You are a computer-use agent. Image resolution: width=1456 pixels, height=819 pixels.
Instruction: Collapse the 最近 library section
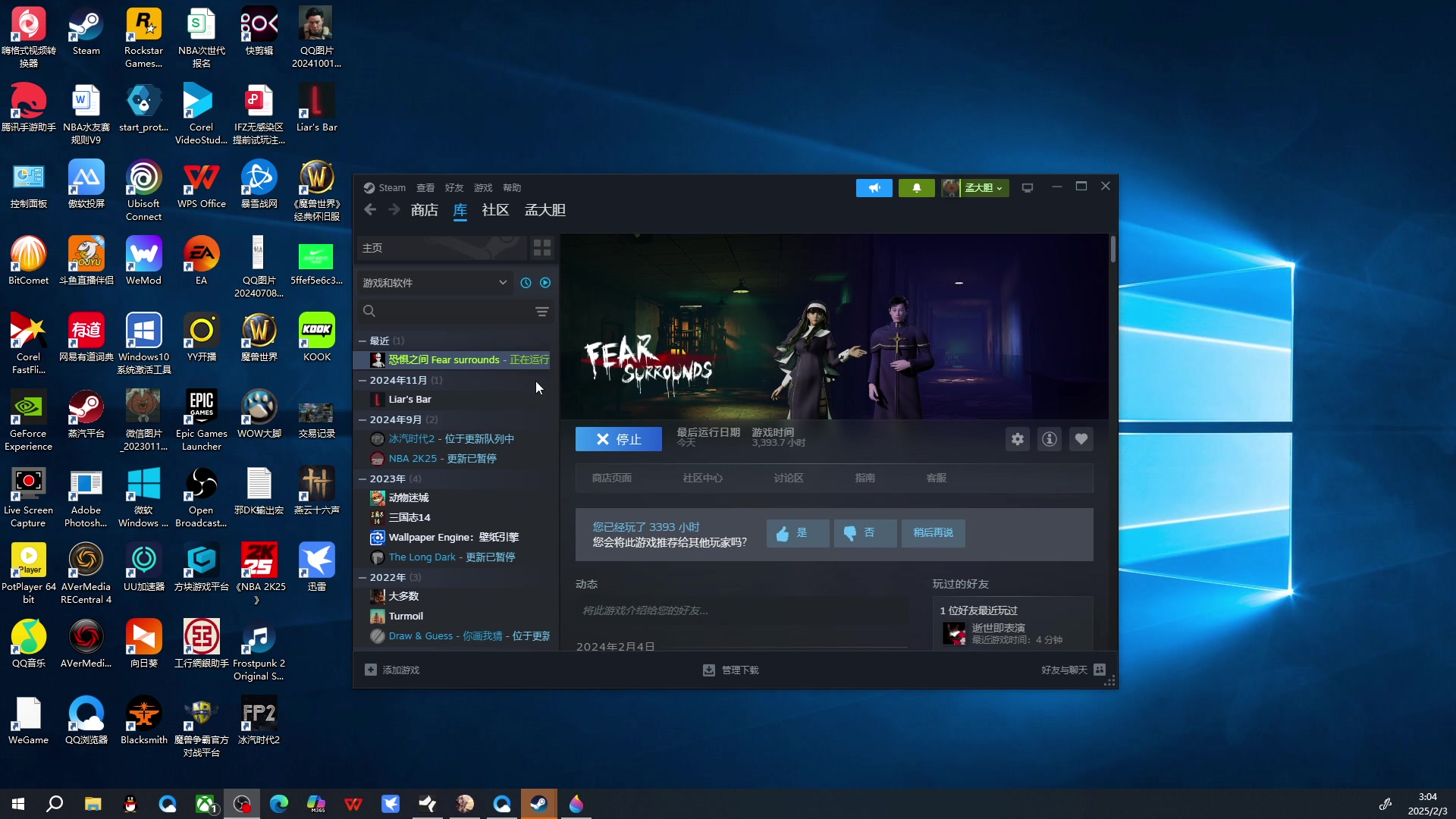tap(362, 341)
